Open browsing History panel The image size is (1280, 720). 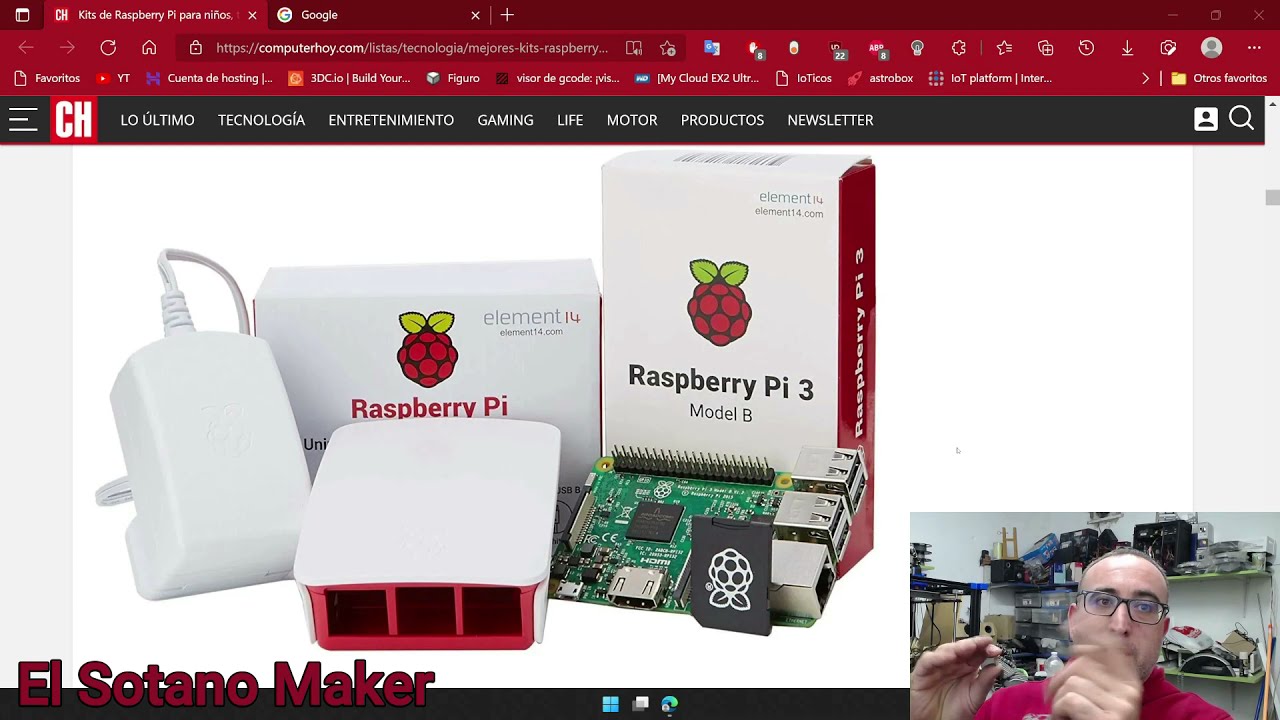coord(1086,48)
